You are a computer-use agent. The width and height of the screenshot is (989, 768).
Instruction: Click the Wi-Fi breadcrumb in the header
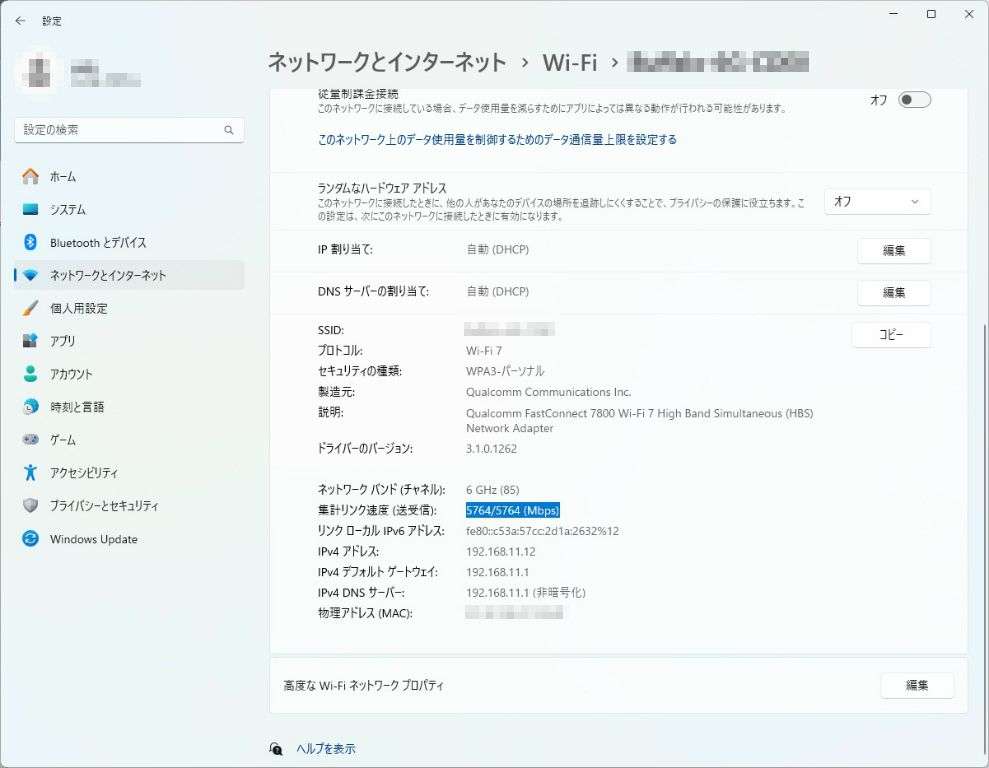(569, 62)
